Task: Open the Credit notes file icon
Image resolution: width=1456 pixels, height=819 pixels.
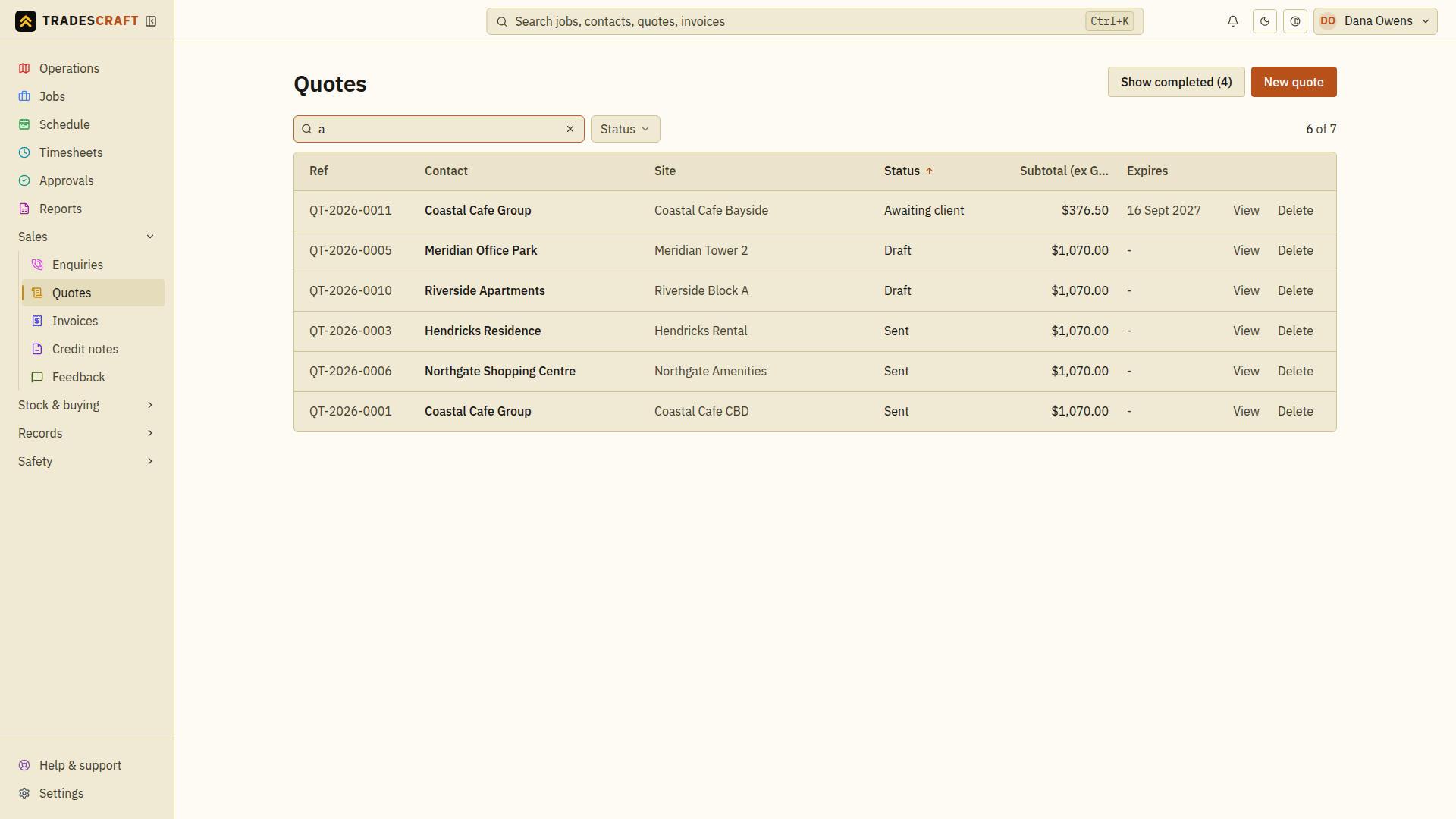Action: pos(37,349)
